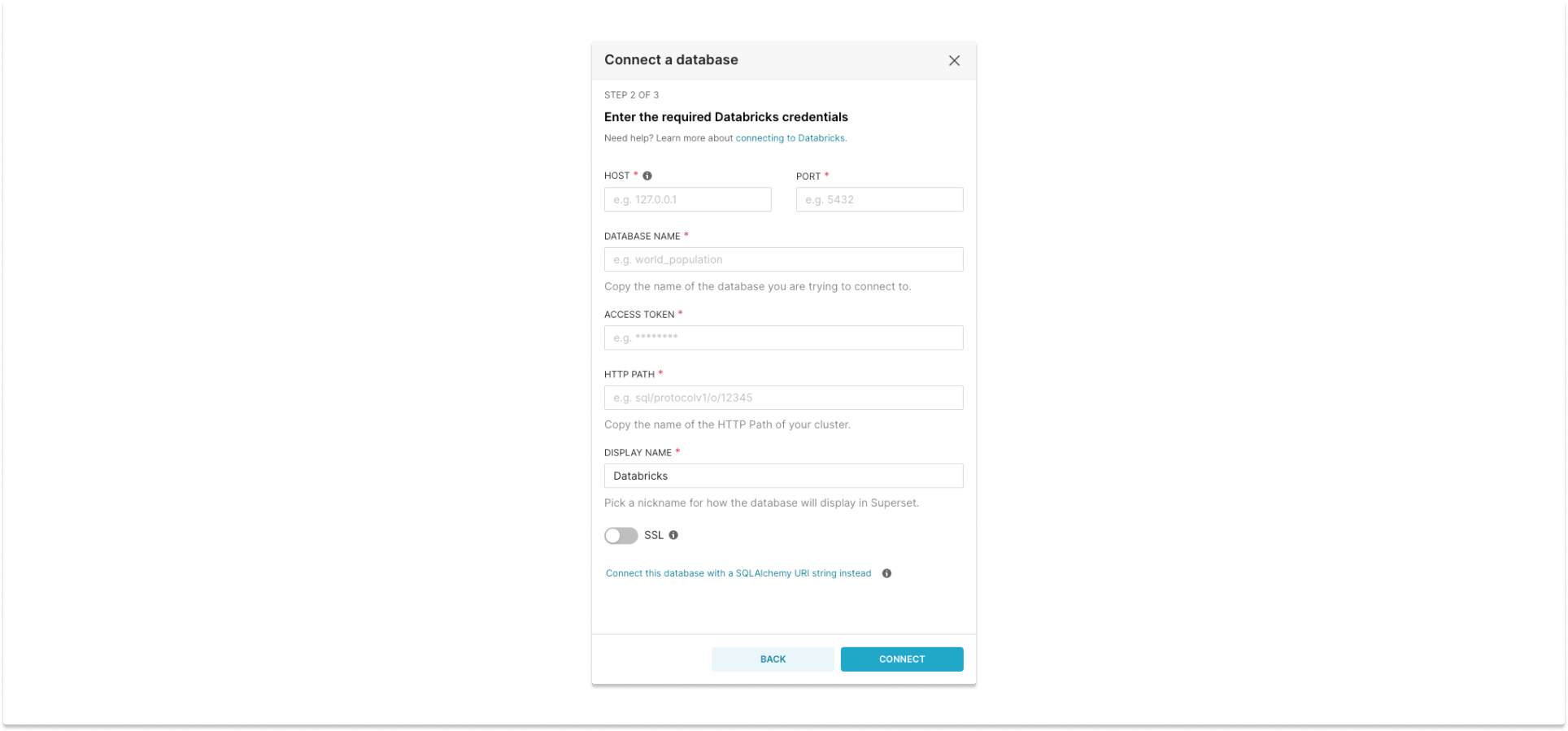The width and height of the screenshot is (1568, 731).
Task: Click the red asterisk next to ACCESS TOKEN
Action: (x=681, y=313)
